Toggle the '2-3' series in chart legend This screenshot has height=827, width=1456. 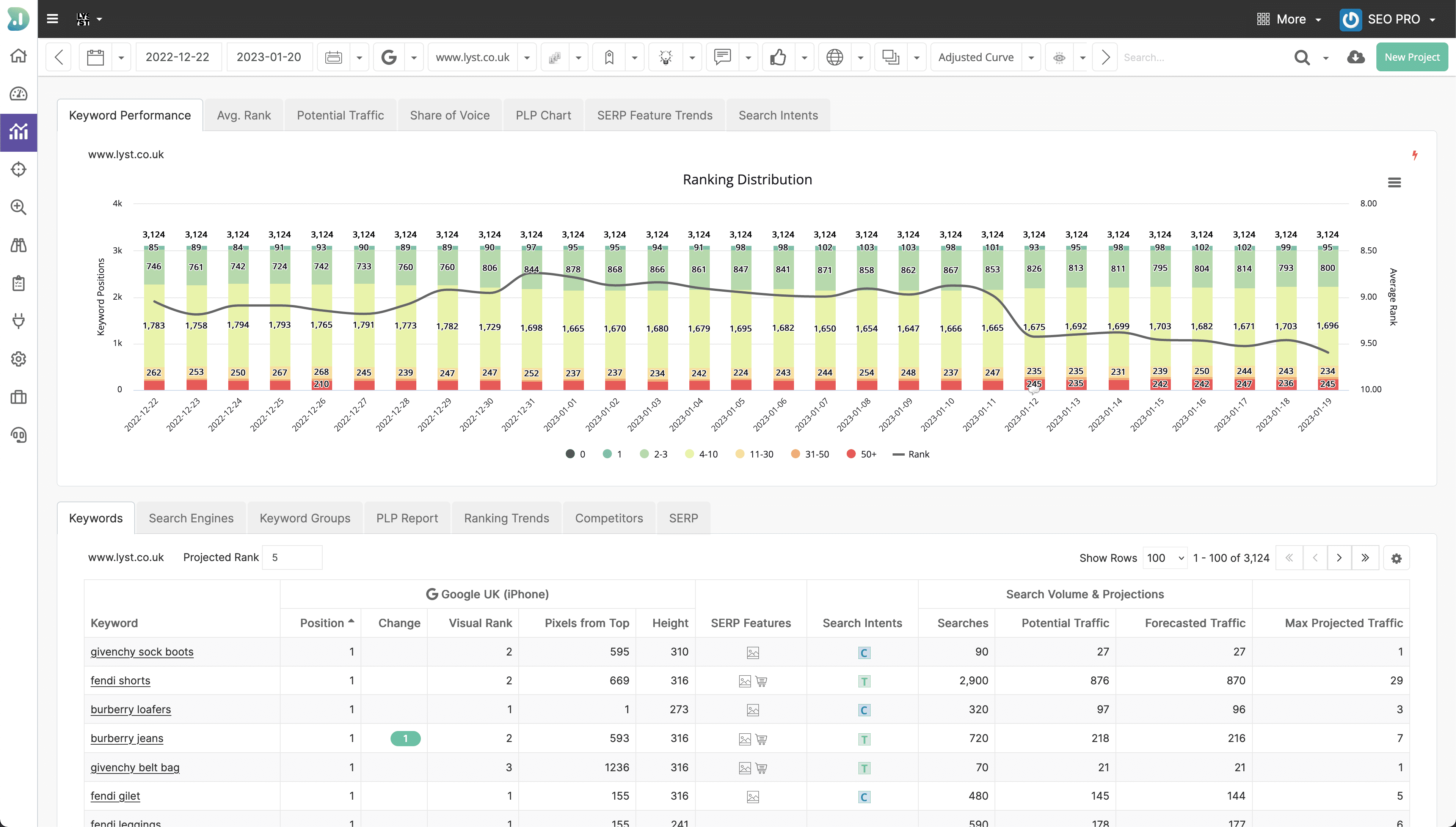click(x=653, y=454)
